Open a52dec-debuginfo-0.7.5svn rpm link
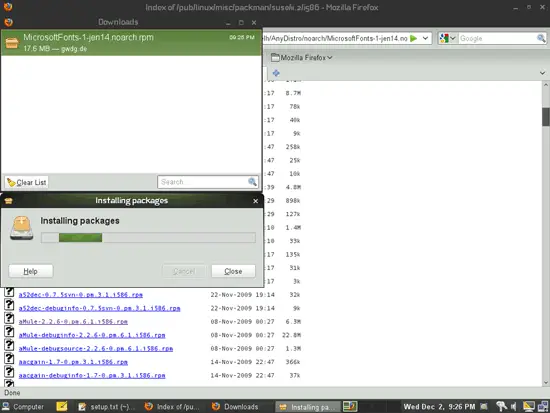Viewport: 550px width, 413px height. click(99, 308)
